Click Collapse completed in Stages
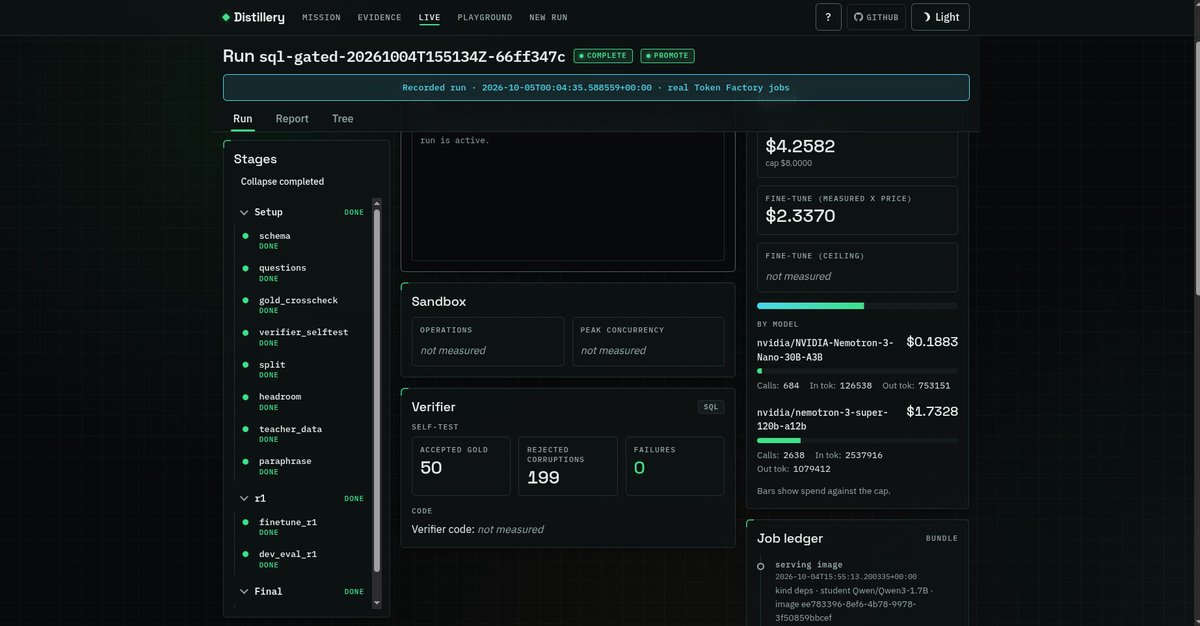Screen dimensions: 1200x626 click(x=282, y=182)
